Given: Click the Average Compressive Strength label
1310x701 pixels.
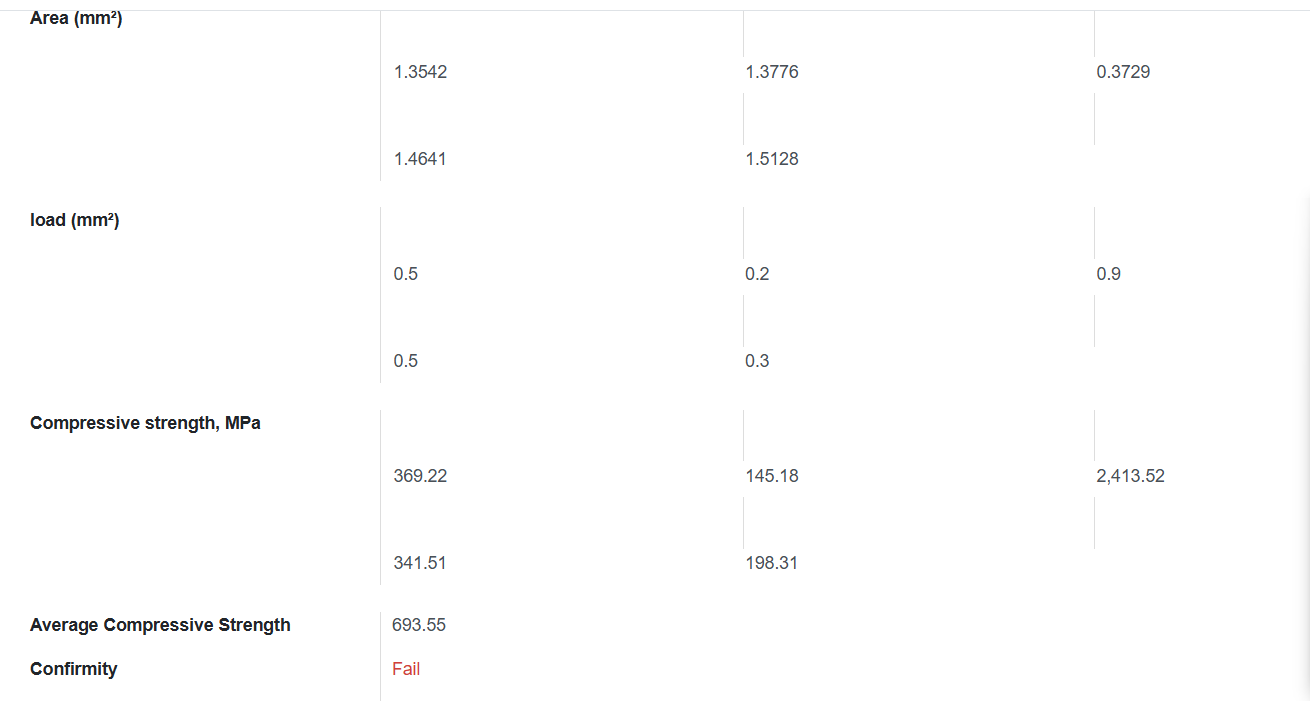Looking at the screenshot, I should point(160,625).
